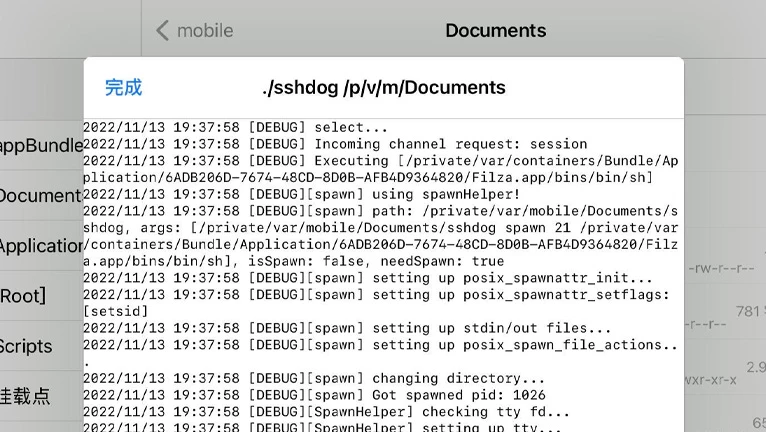Tap the back chevron arrow icon
This screenshot has height=432, width=766.
click(163, 30)
